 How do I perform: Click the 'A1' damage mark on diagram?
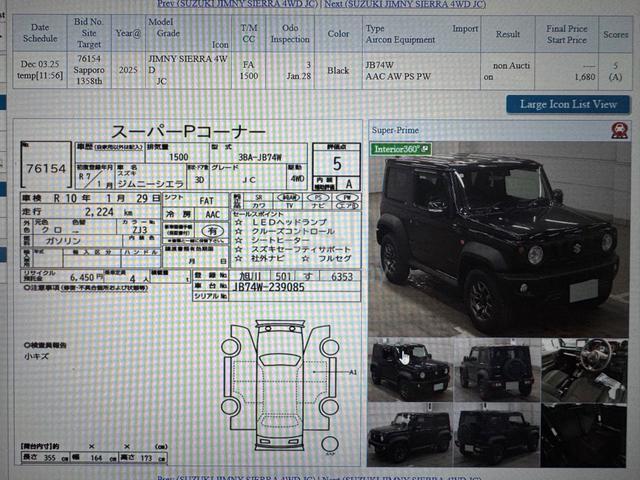coord(353,372)
